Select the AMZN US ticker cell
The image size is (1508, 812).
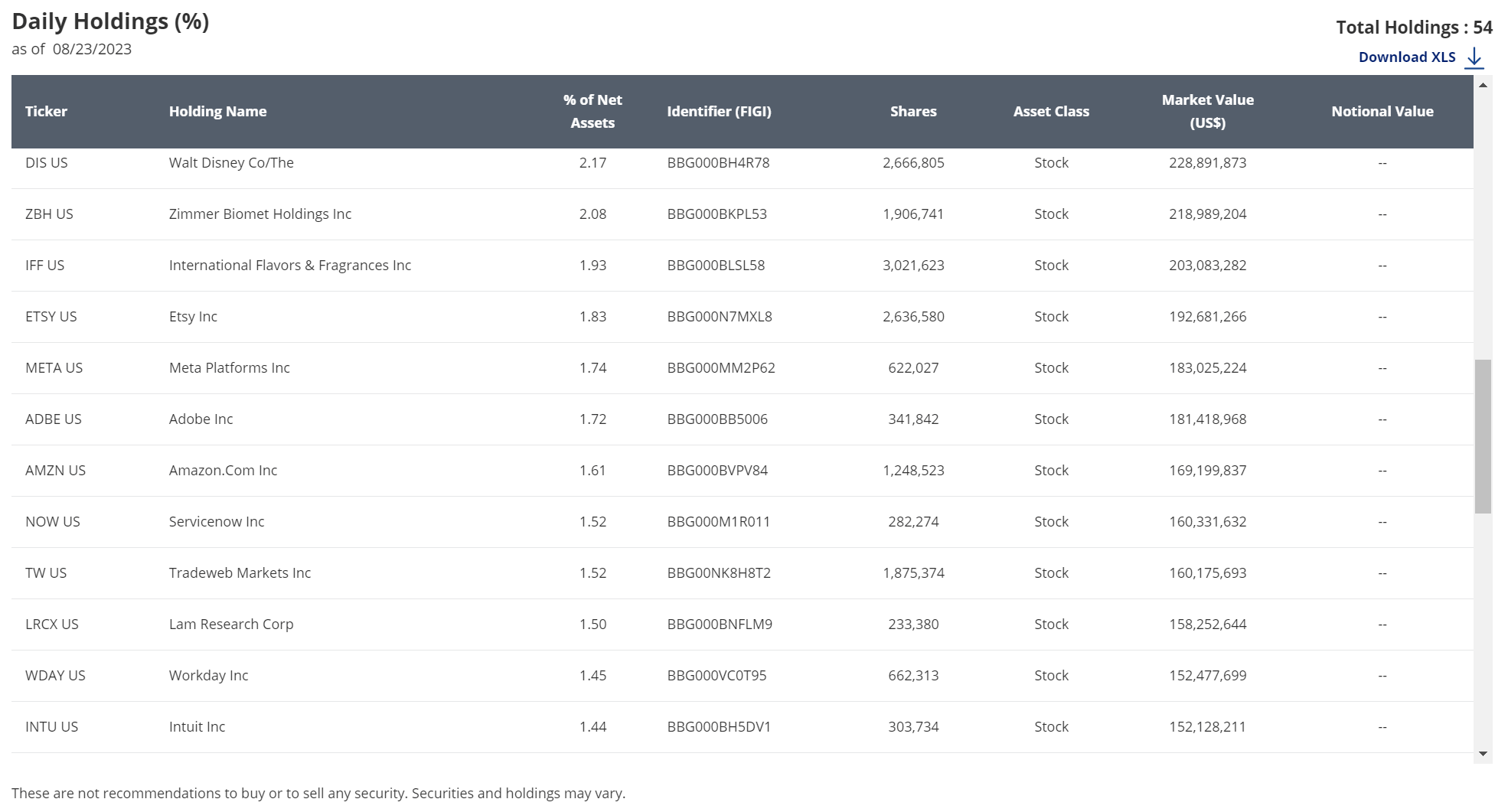(55, 471)
